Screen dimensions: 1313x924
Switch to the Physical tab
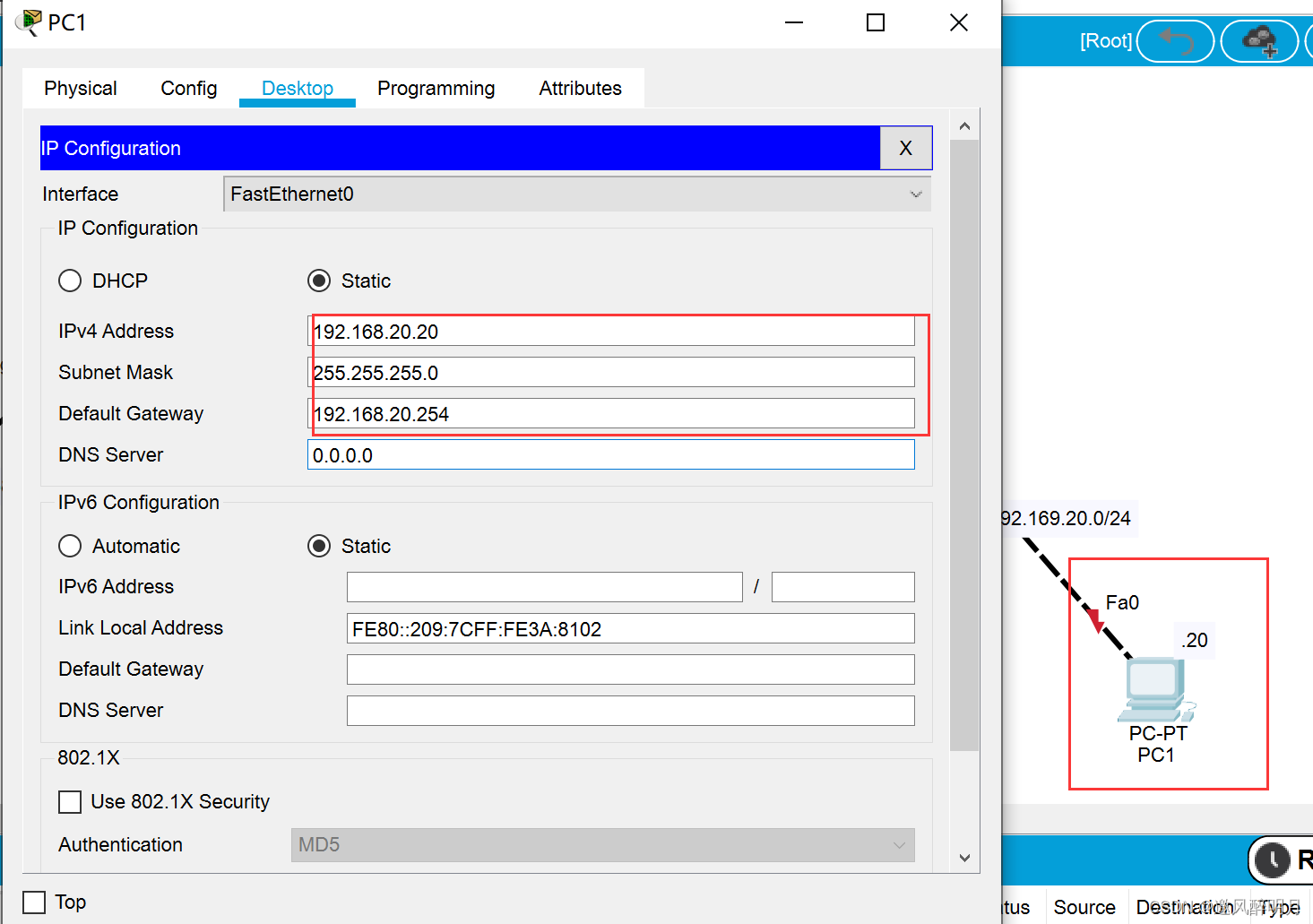(x=81, y=89)
